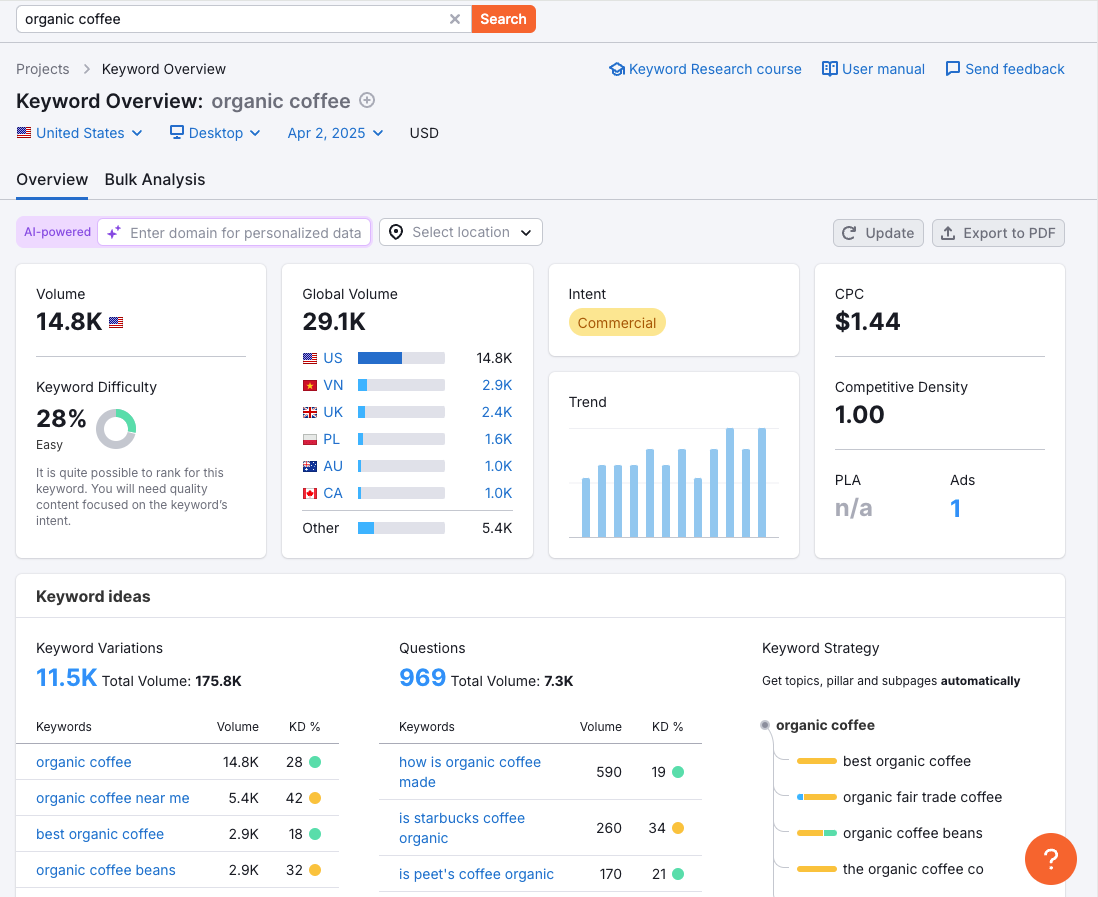1098x897 pixels.
Task: Click the User manual book icon
Action: pos(829,69)
